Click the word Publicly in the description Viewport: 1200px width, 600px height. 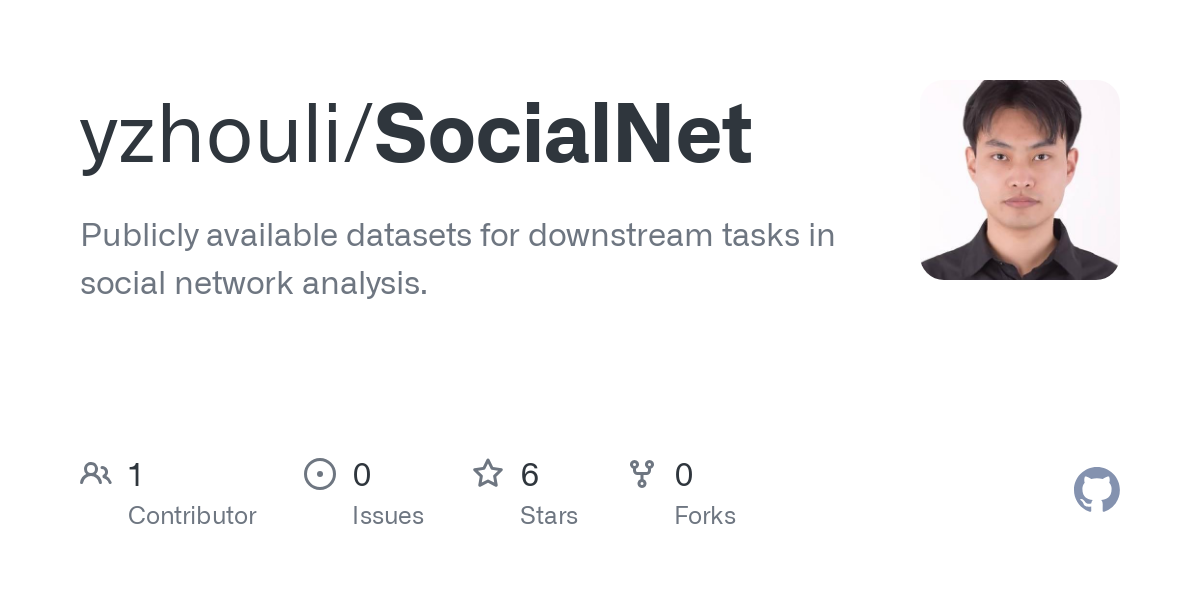138,236
